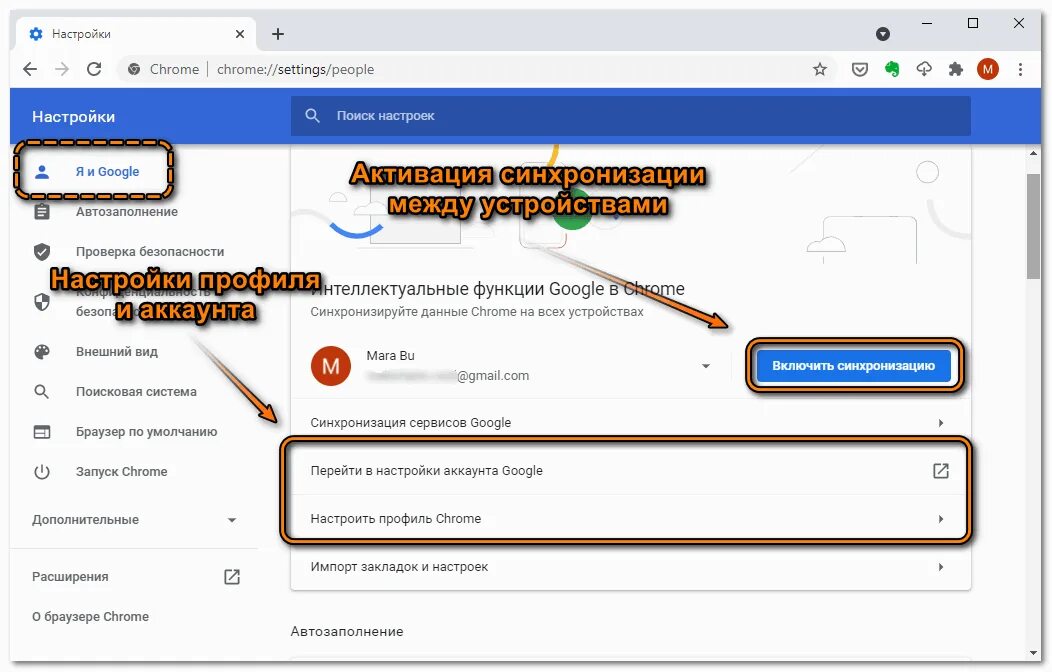Open the Chrome three-dot menu
The height and width of the screenshot is (672, 1052).
1020,69
